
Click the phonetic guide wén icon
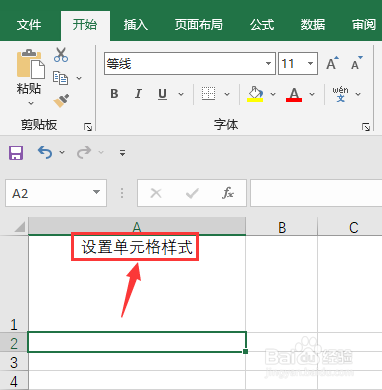click(340, 94)
